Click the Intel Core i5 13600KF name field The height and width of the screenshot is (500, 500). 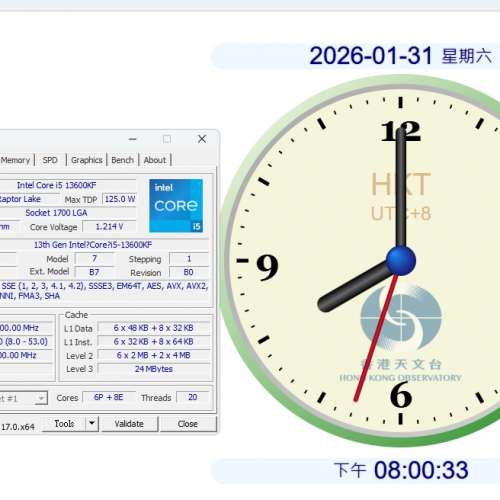point(68,185)
